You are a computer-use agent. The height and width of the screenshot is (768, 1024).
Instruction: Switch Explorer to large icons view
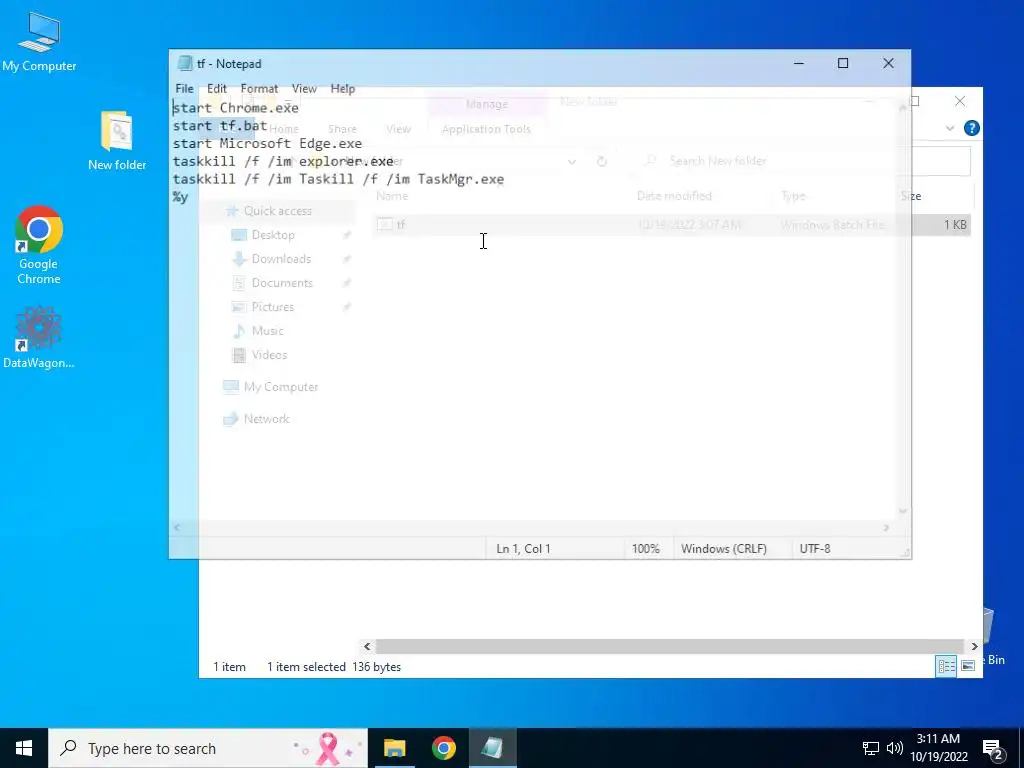[x=968, y=665]
